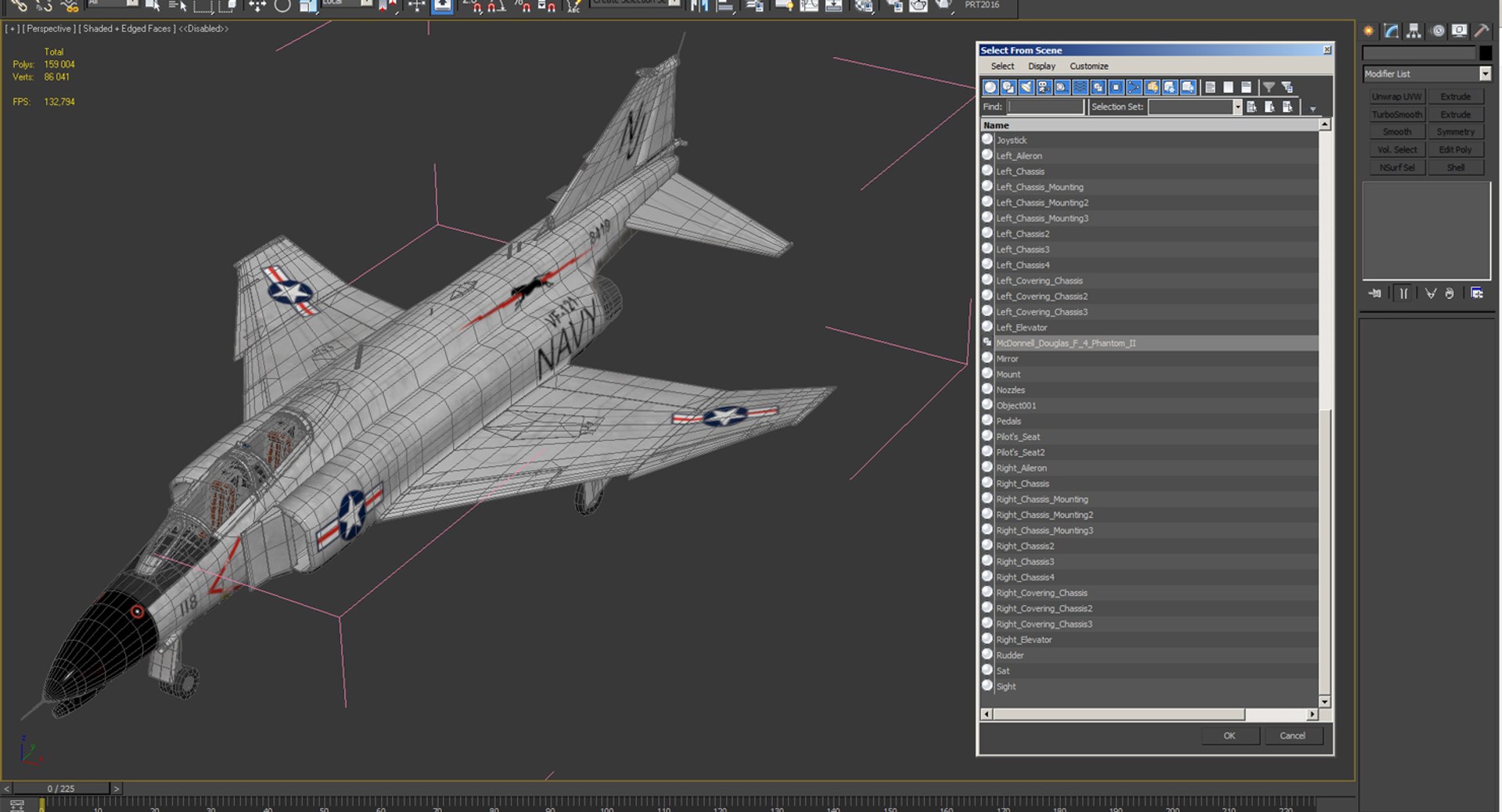Click the Name column header
1502x812 pixels.
1150,125
